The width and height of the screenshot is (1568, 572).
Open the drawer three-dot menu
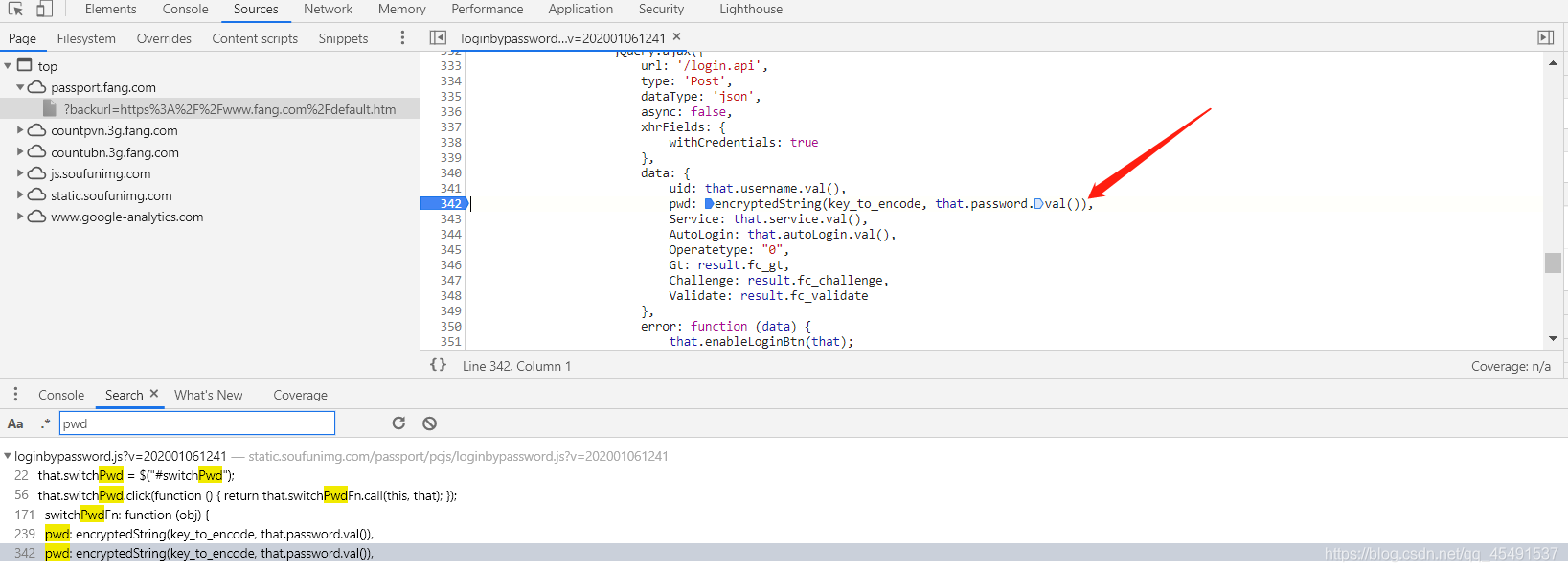coord(15,395)
